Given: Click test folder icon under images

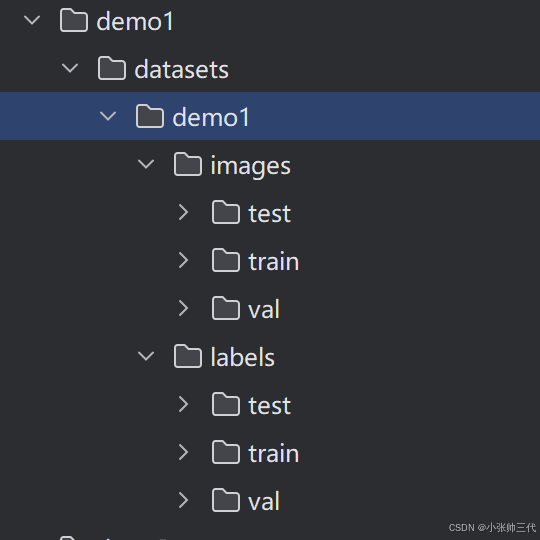Looking at the screenshot, I should click(x=226, y=212).
